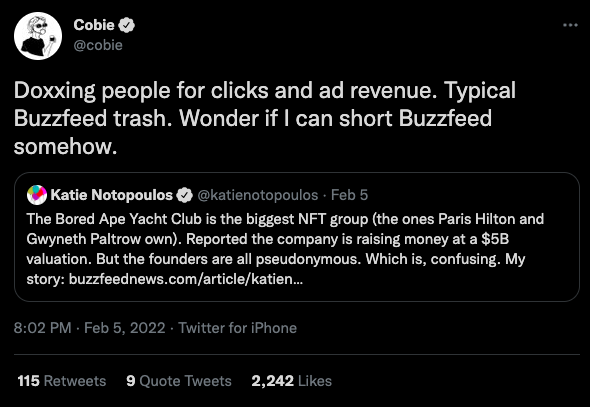Open the quoted tweet about Bored Ape Yacht Club
The height and width of the screenshot is (407, 590).
tap(297, 237)
